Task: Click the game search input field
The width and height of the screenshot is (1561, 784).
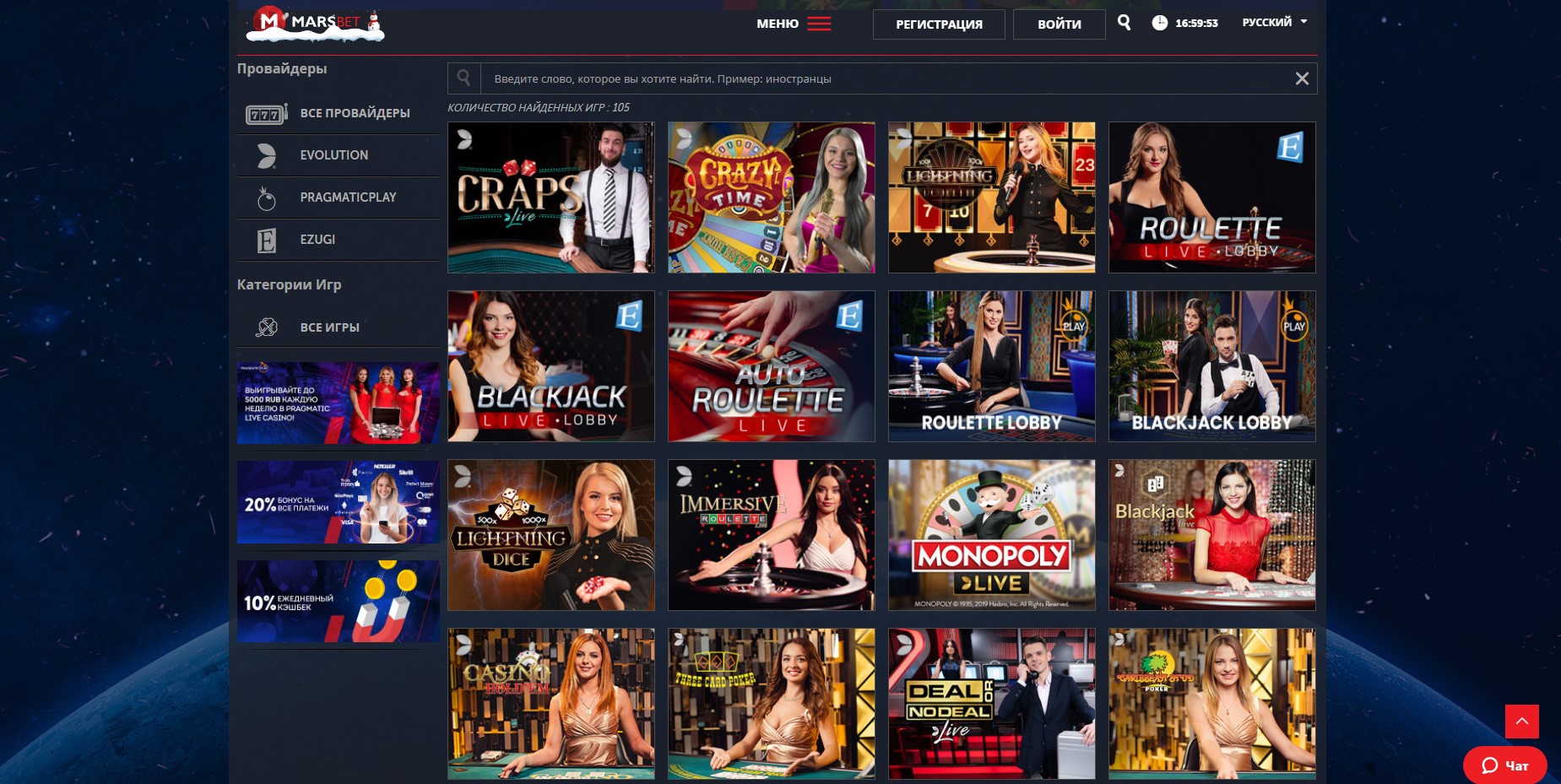Action: point(882,78)
